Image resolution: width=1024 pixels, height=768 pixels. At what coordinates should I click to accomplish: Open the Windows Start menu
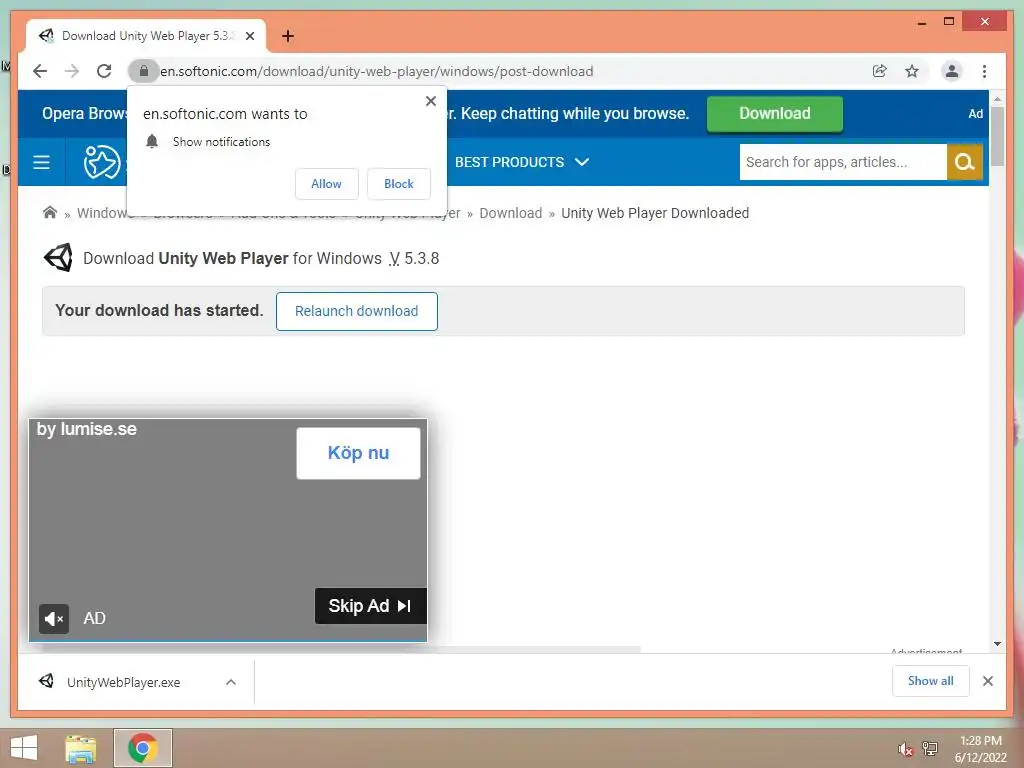24,748
